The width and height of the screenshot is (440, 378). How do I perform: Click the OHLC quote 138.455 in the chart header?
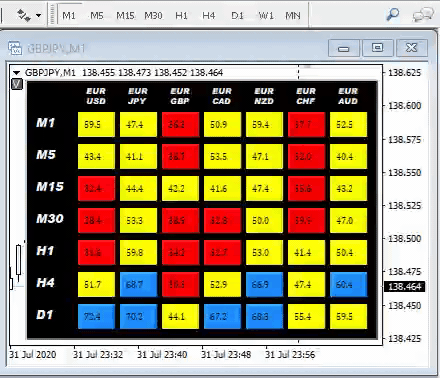pyautogui.click(x=98, y=72)
